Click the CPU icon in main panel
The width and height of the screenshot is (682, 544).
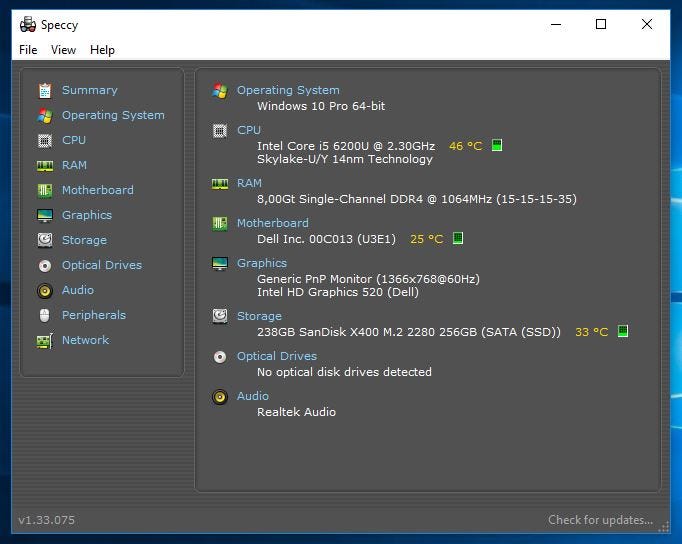tap(220, 130)
